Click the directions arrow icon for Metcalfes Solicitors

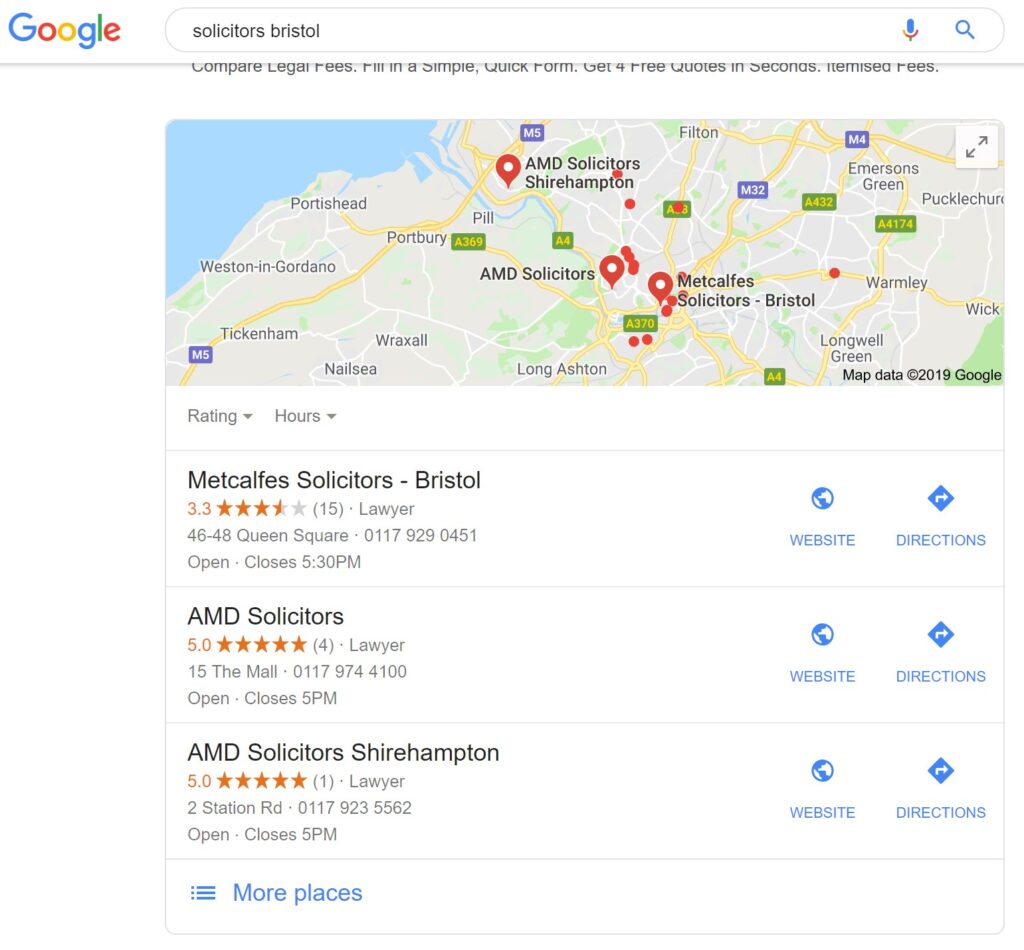point(940,497)
